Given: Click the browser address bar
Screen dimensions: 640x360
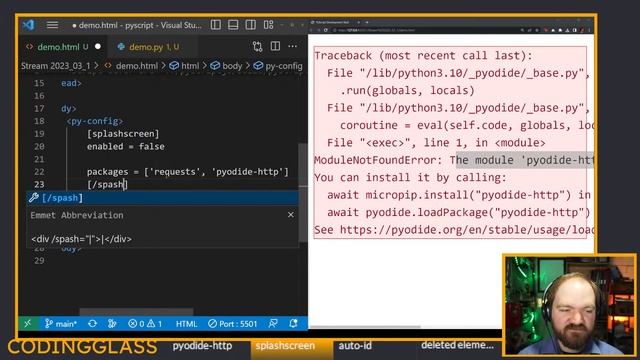Looking at the screenshot, I should pyautogui.click(x=424, y=30).
